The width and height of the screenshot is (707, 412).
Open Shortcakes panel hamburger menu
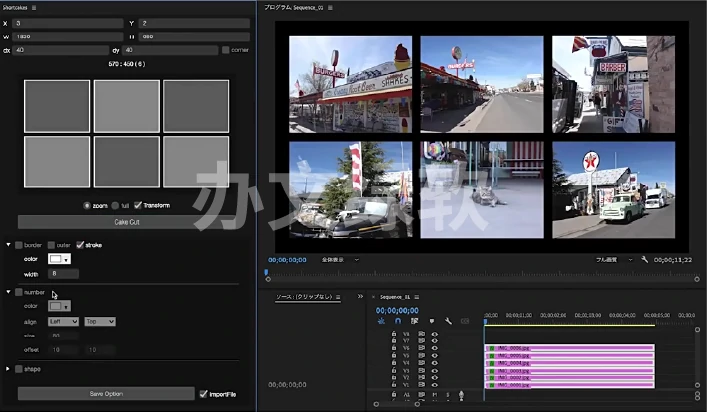point(35,7)
